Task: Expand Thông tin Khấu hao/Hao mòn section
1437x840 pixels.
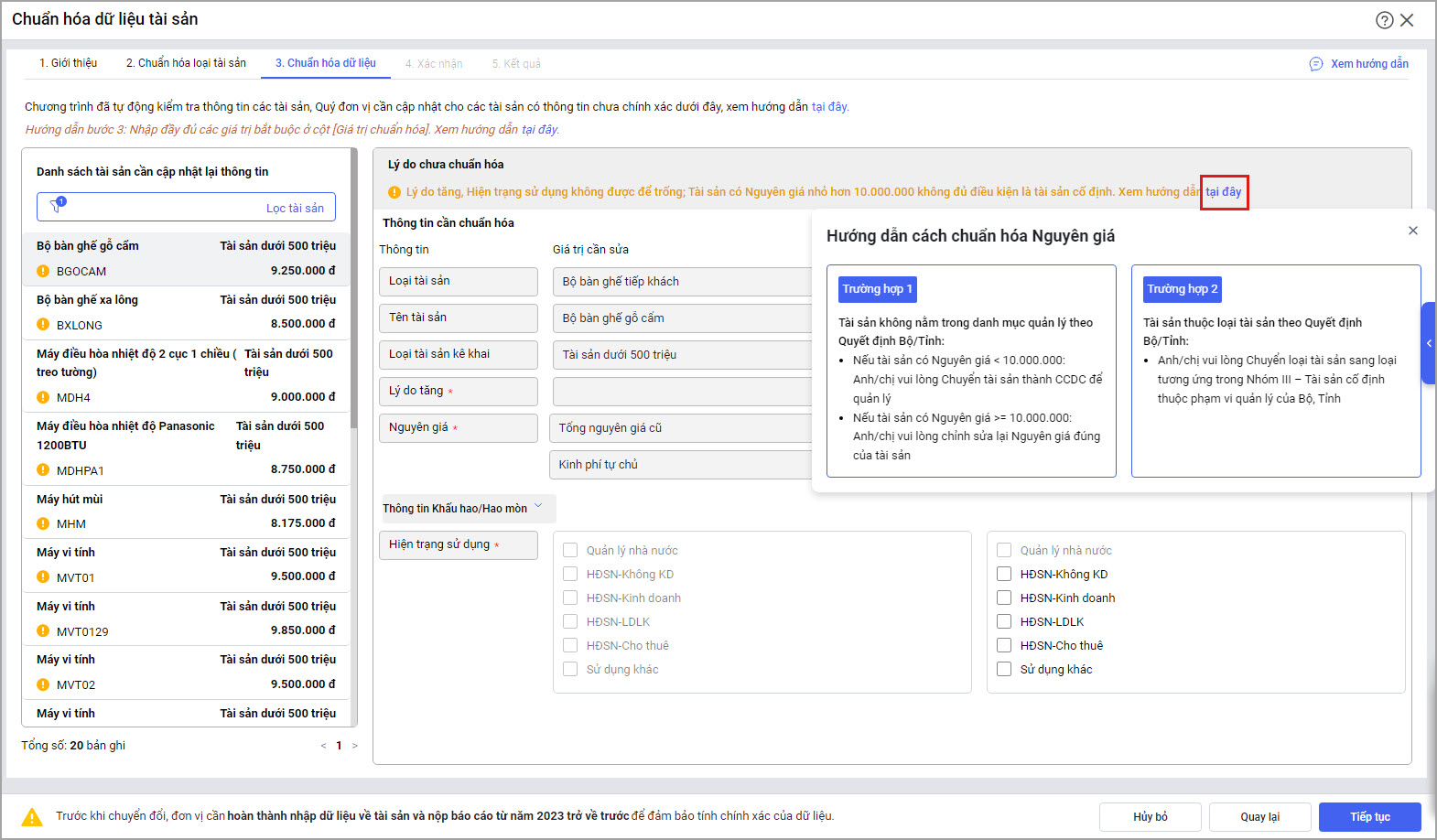Action: tap(538, 507)
